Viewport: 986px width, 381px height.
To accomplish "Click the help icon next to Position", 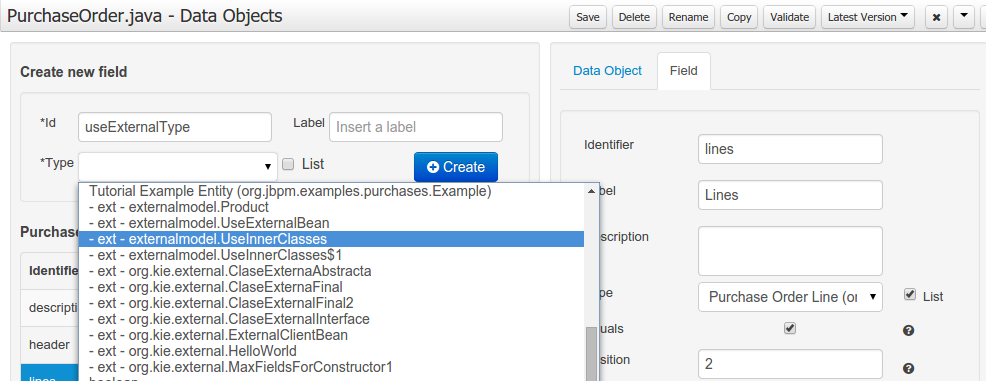I will pyautogui.click(x=908, y=368).
